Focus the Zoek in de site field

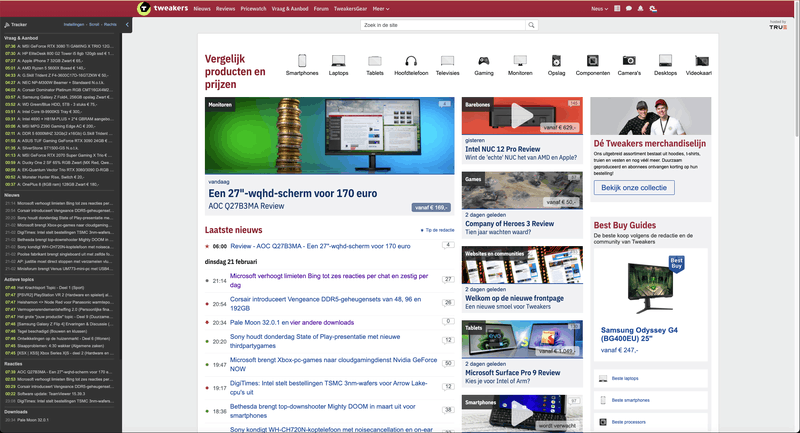[x=443, y=25]
